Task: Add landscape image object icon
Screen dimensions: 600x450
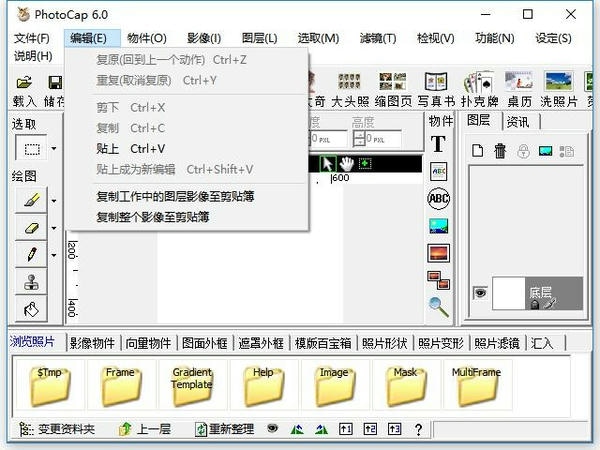Action: [439, 226]
